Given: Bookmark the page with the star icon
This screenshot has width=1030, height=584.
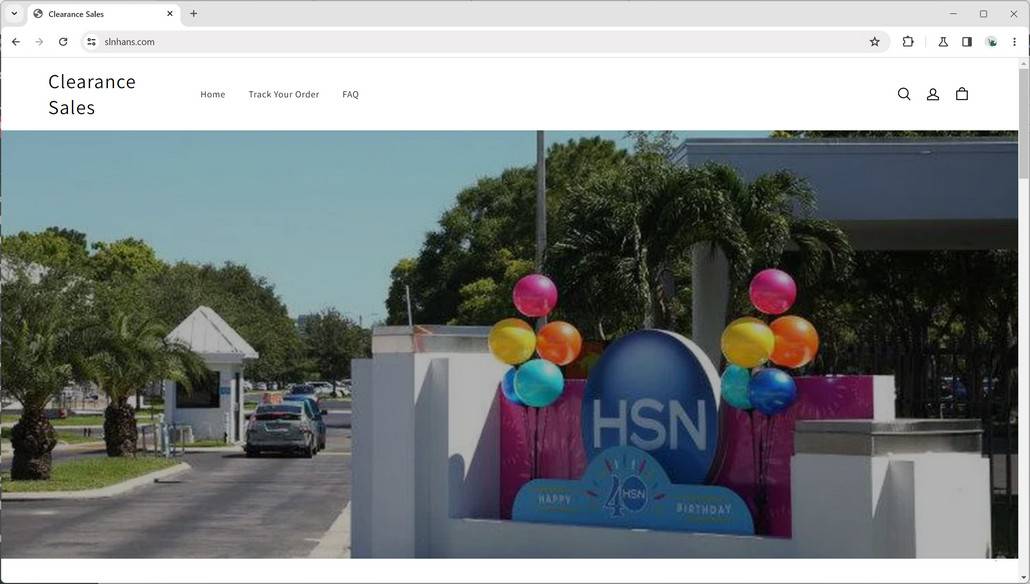Looking at the screenshot, I should click(x=874, y=41).
